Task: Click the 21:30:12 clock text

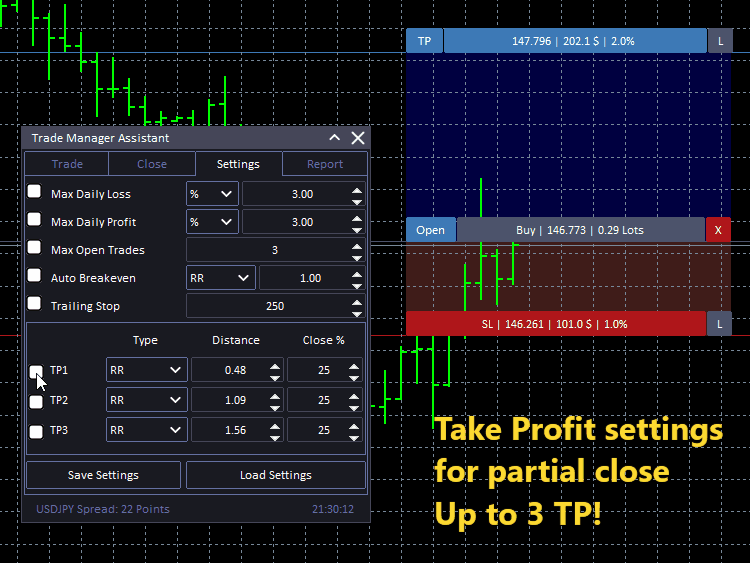Action: [x=333, y=509]
